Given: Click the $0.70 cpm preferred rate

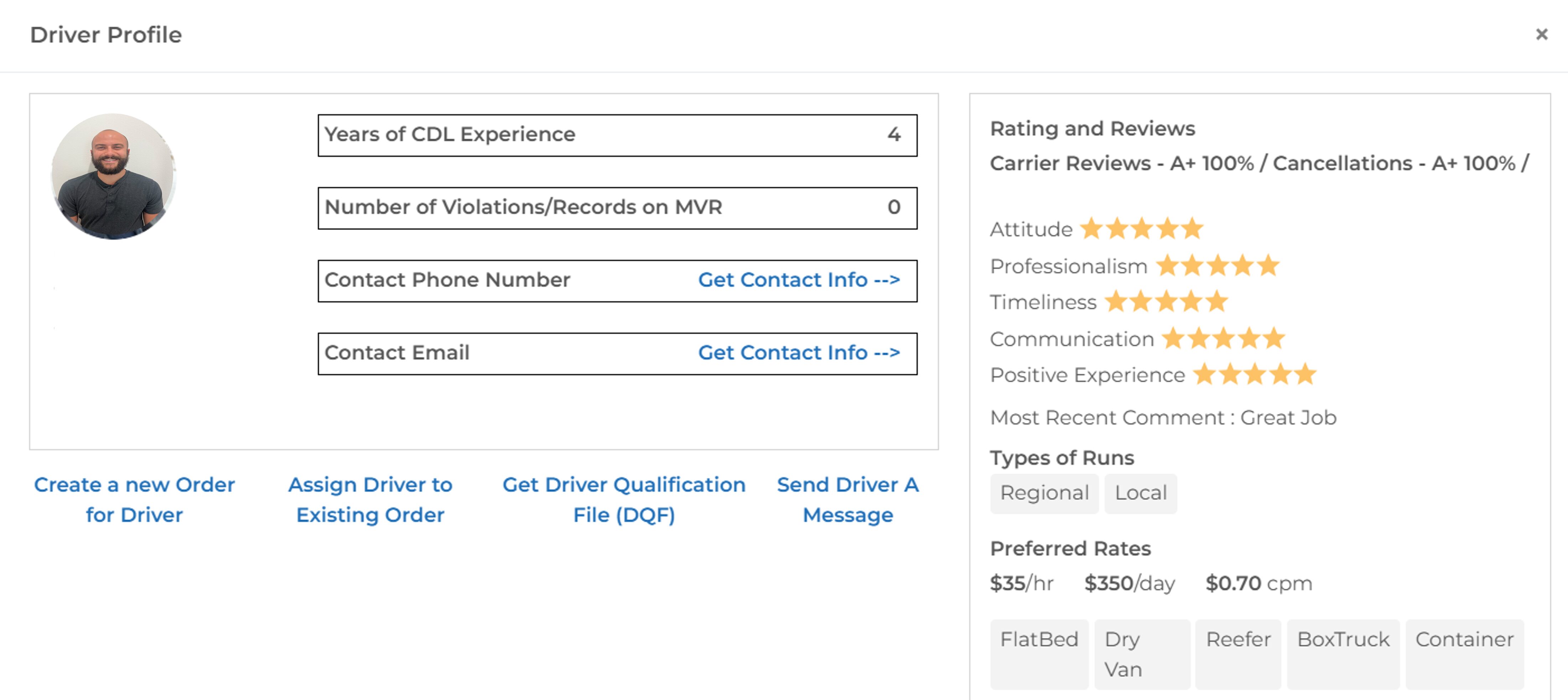Looking at the screenshot, I should pyautogui.click(x=1258, y=584).
